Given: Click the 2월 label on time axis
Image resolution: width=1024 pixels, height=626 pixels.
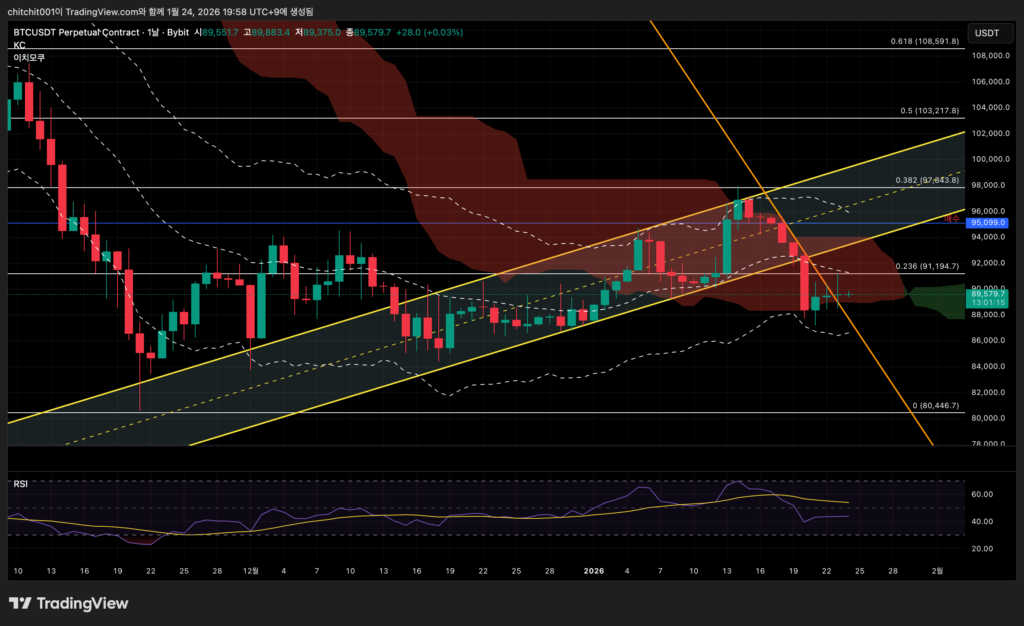Looking at the screenshot, I should 937,570.
